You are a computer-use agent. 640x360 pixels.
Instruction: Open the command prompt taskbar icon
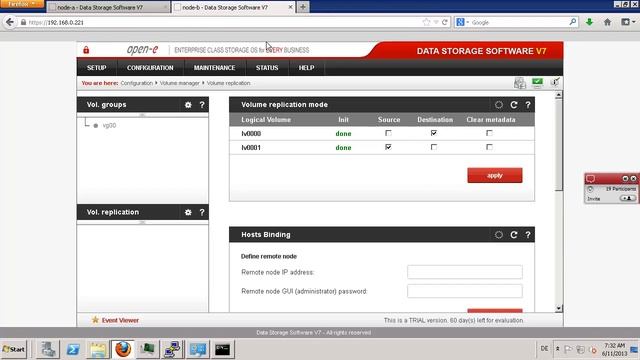222,349
